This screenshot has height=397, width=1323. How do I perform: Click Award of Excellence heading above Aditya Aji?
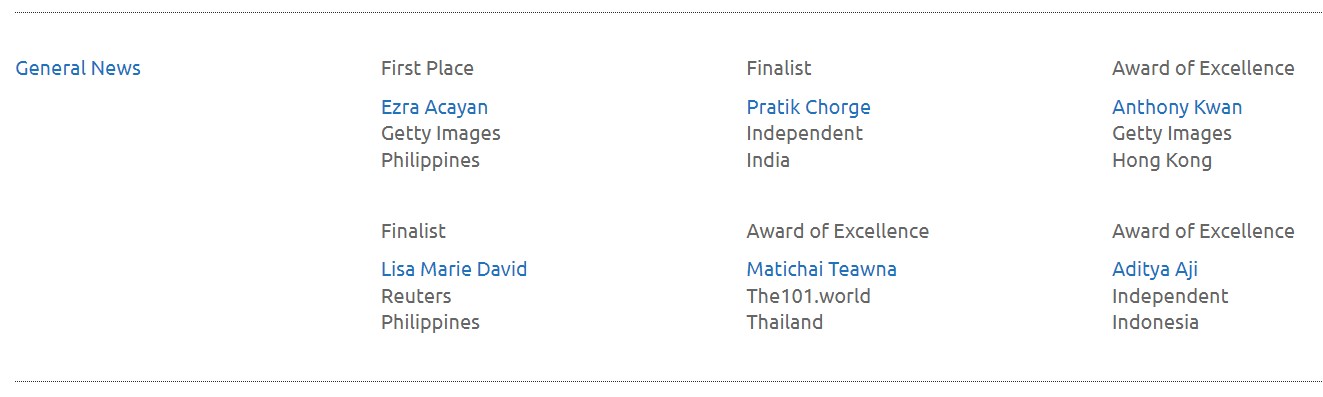click(x=1203, y=231)
